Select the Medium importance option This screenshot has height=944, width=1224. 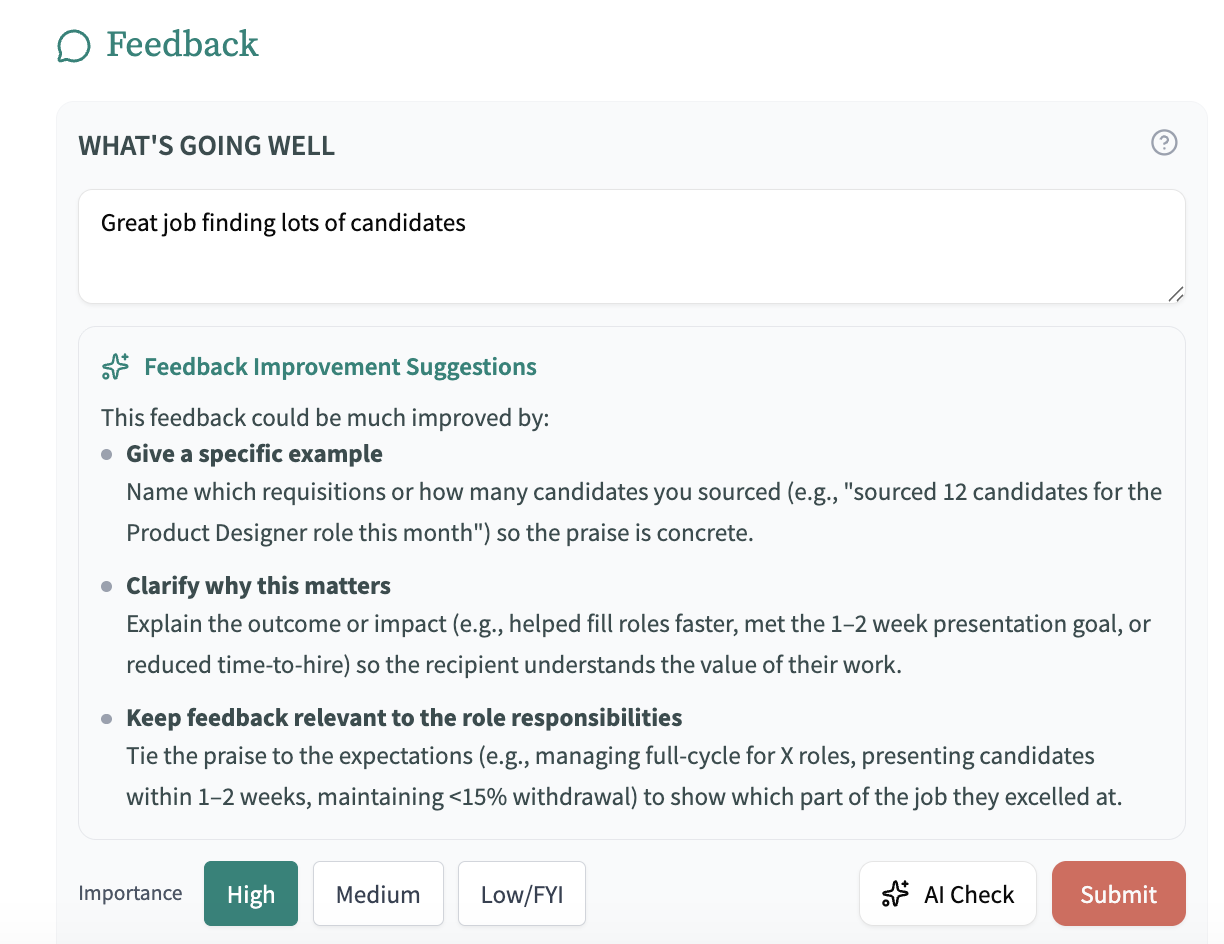point(378,894)
